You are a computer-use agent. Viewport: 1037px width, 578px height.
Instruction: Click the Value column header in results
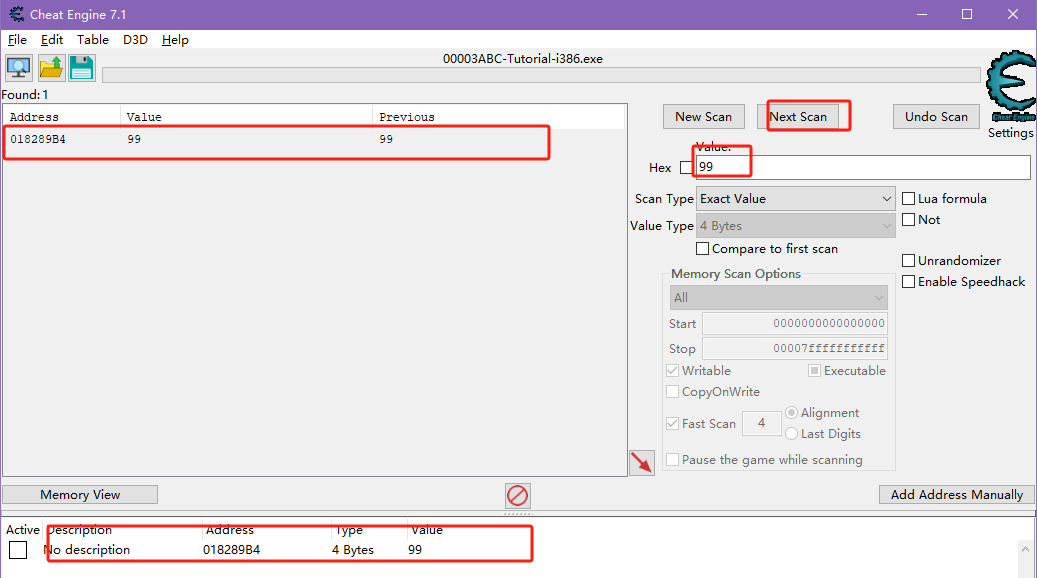coord(246,117)
